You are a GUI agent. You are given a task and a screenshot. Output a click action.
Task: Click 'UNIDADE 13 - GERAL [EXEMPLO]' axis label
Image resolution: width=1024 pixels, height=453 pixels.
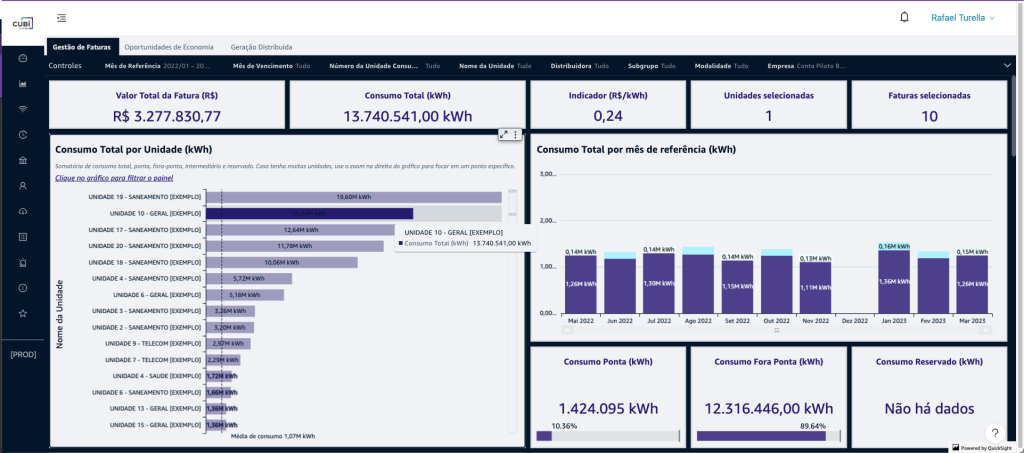pos(155,409)
